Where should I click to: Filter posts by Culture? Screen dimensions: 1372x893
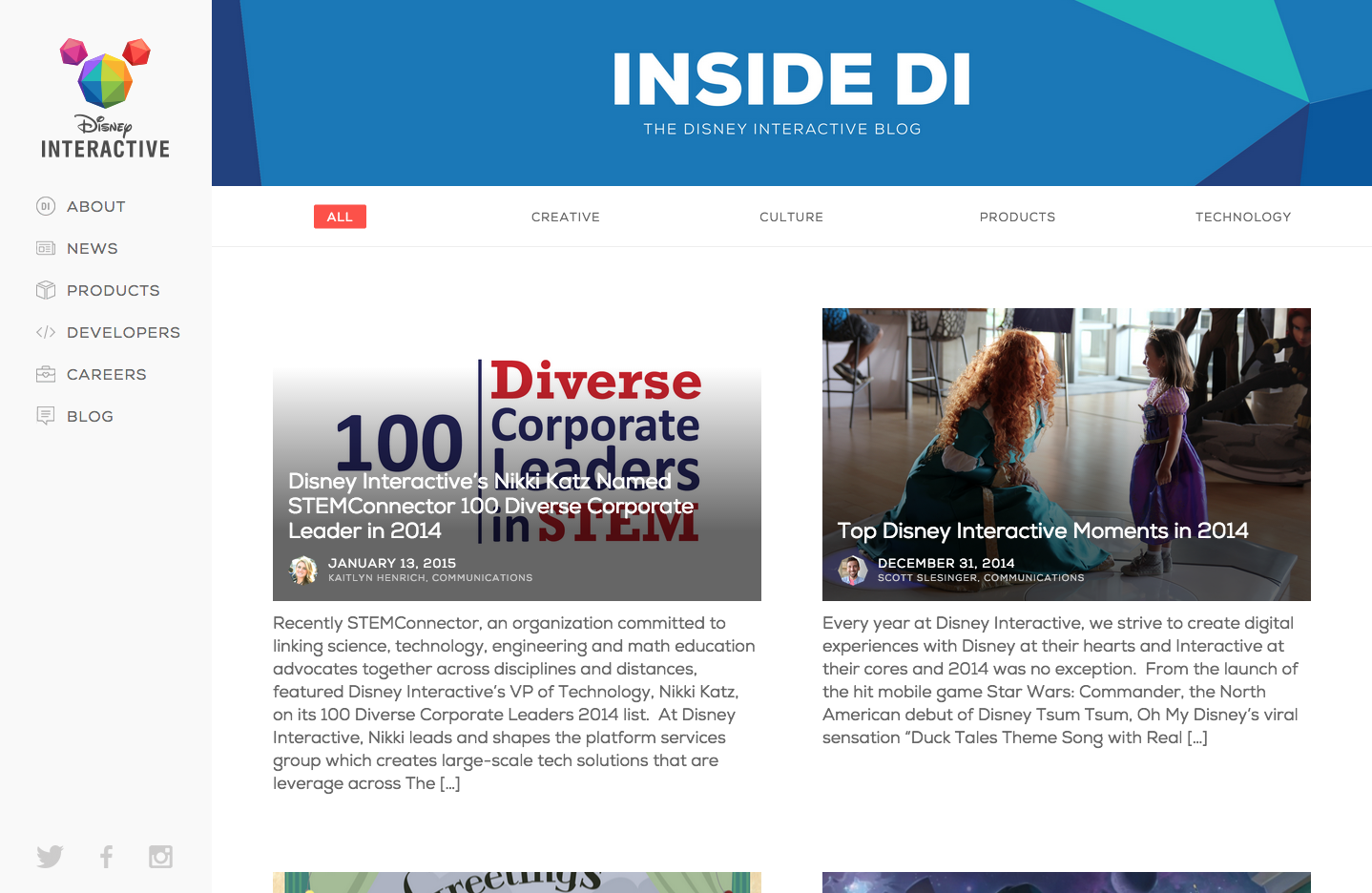click(791, 217)
